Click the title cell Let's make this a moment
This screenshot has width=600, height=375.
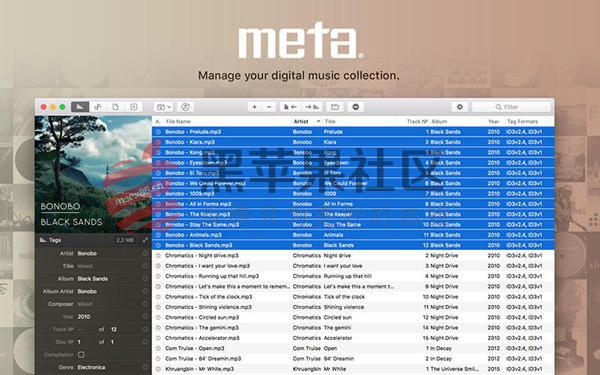coord(359,287)
